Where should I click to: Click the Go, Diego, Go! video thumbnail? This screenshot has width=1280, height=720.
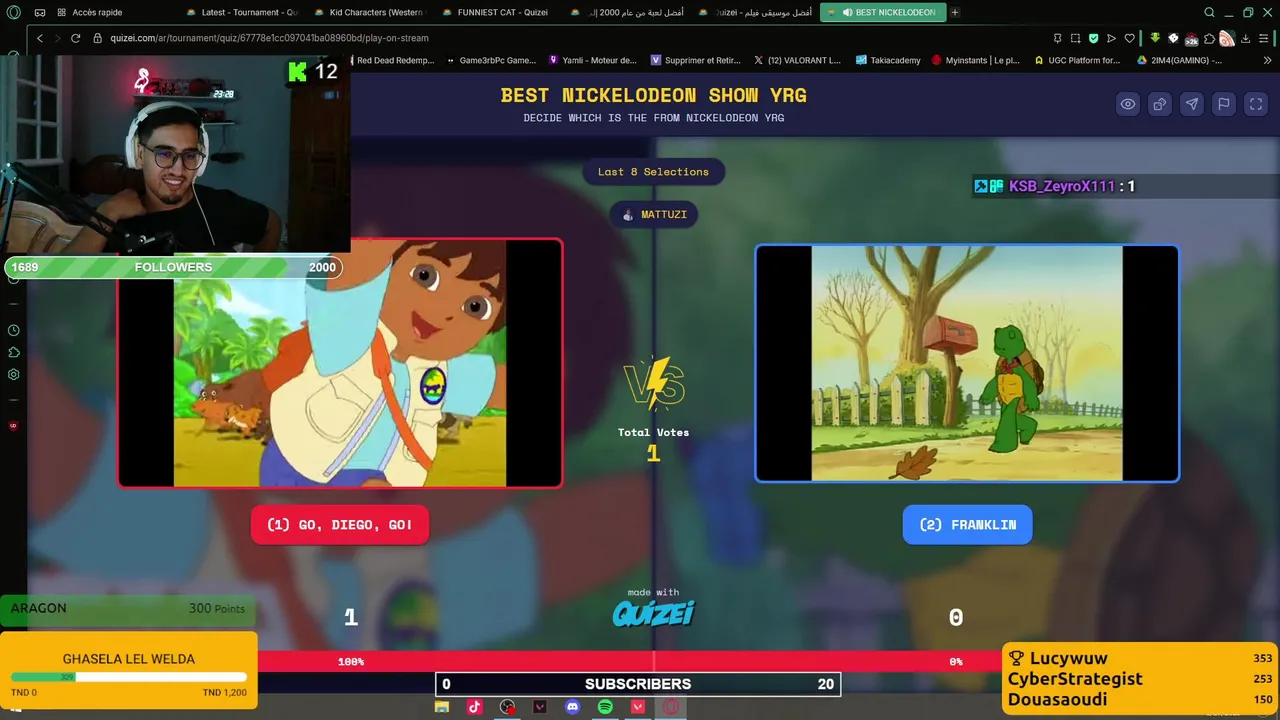[x=340, y=364]
